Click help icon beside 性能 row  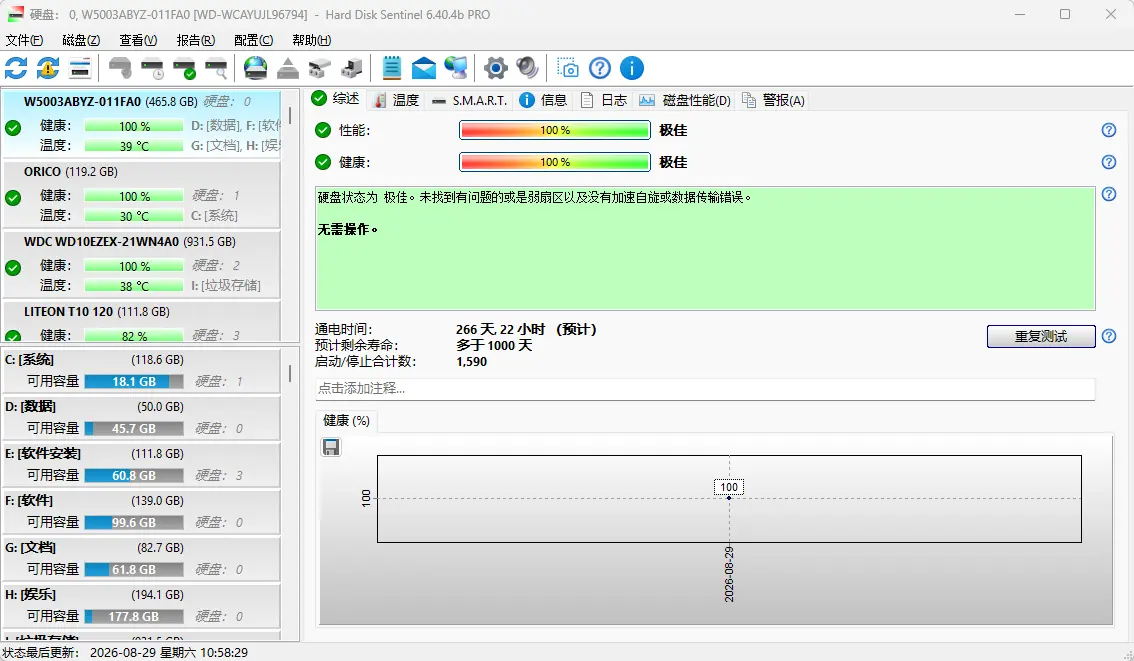[x=1108, y=130]
